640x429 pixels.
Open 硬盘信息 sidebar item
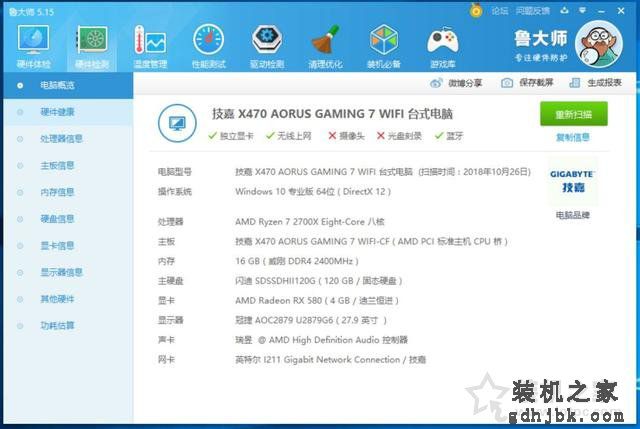coord(68,219)
